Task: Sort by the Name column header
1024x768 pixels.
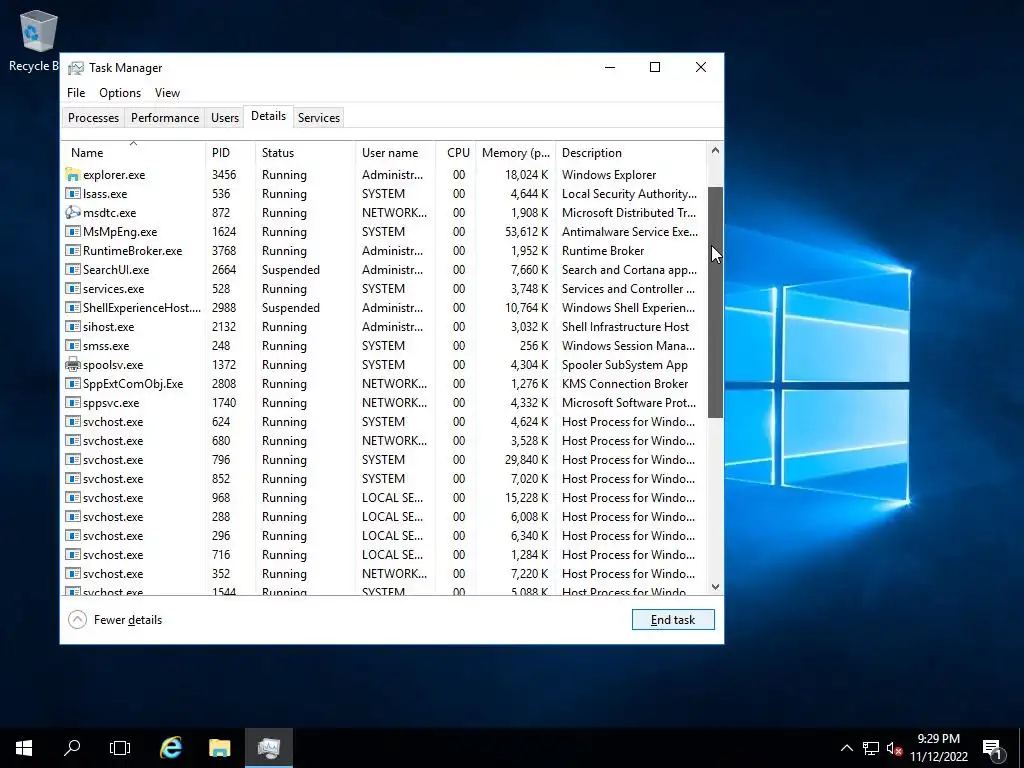Action: [x=134, y=153]
